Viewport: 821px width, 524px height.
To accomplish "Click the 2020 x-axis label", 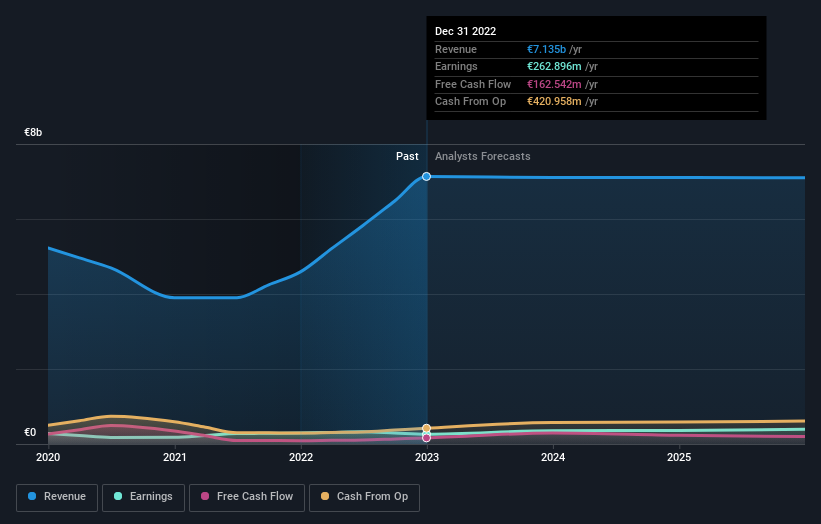I will click(x=48, y=457).
